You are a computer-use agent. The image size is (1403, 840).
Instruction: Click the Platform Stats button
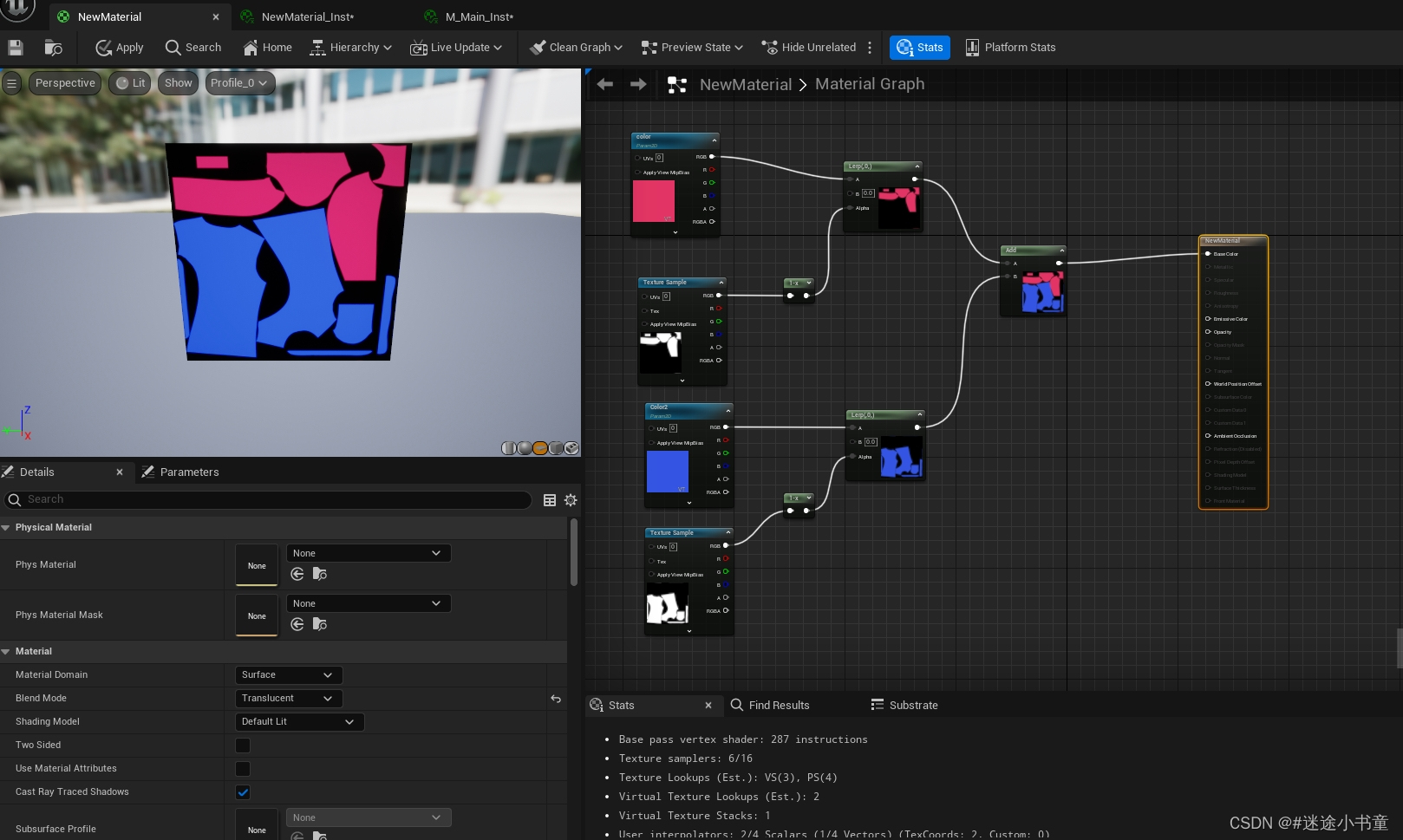pos(1010,48)
